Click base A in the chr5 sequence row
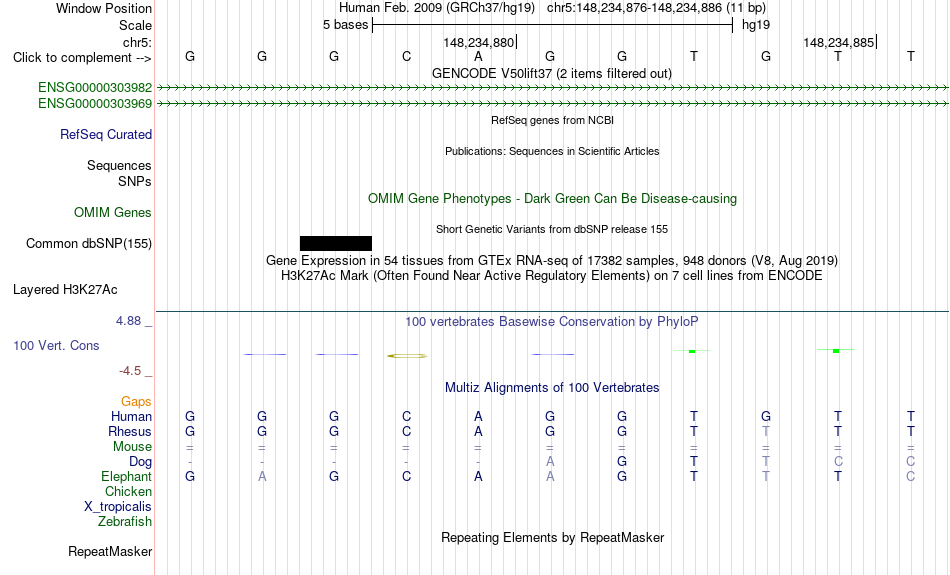The width and height of the screenshot is (950, 575). coord(478,56)
